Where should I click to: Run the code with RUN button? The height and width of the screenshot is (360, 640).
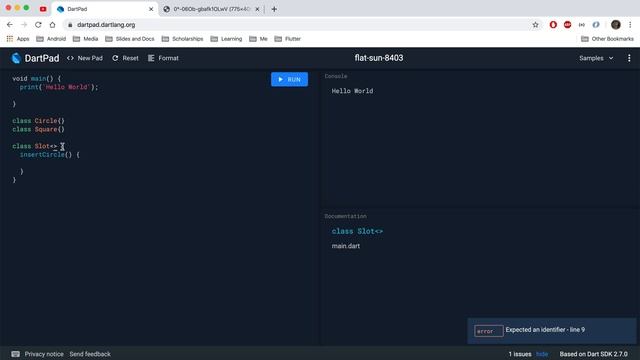(289, 79)
